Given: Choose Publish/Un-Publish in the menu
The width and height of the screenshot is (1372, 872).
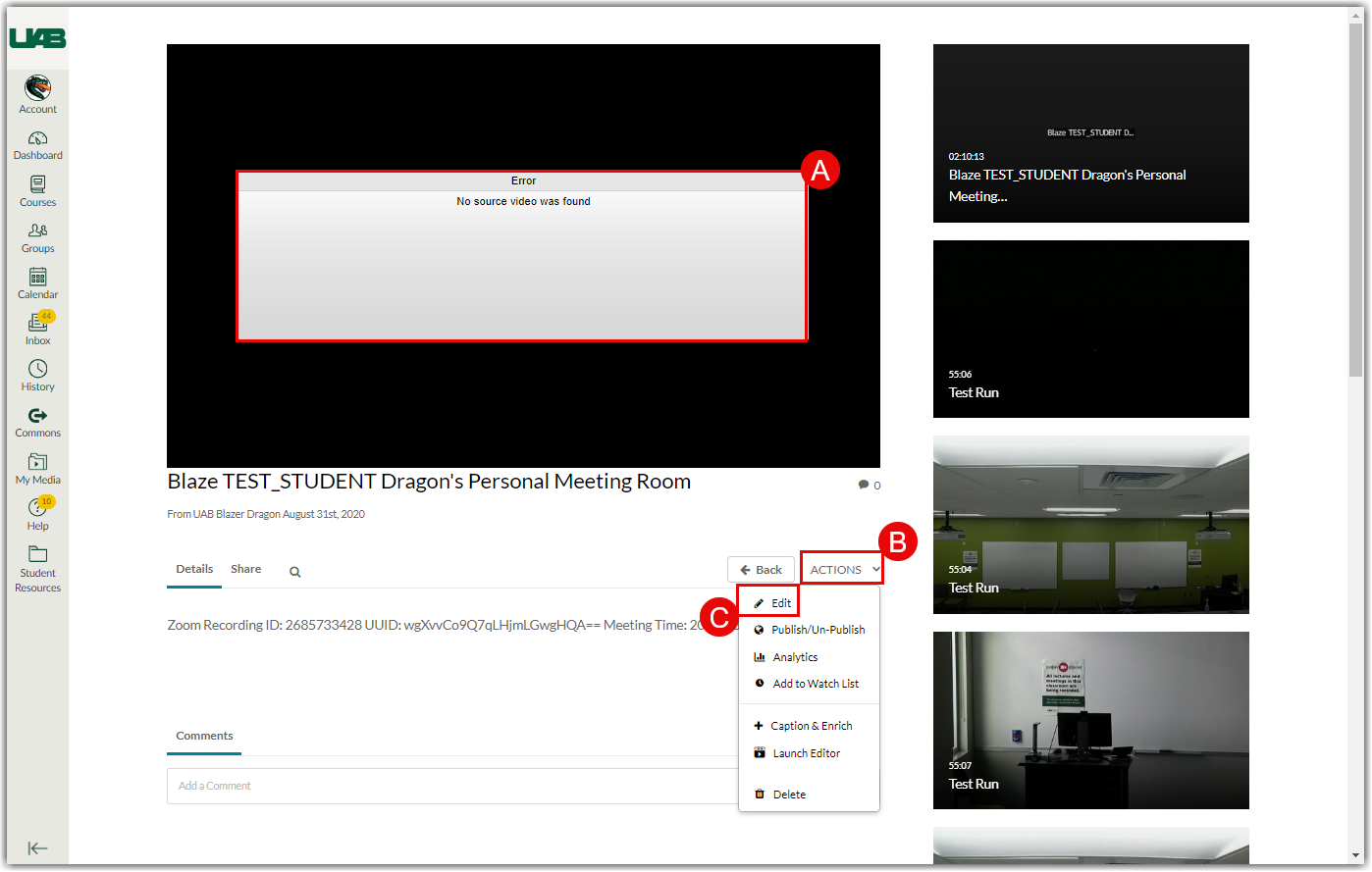Looking at the screenshot, I should pos(818,630).
